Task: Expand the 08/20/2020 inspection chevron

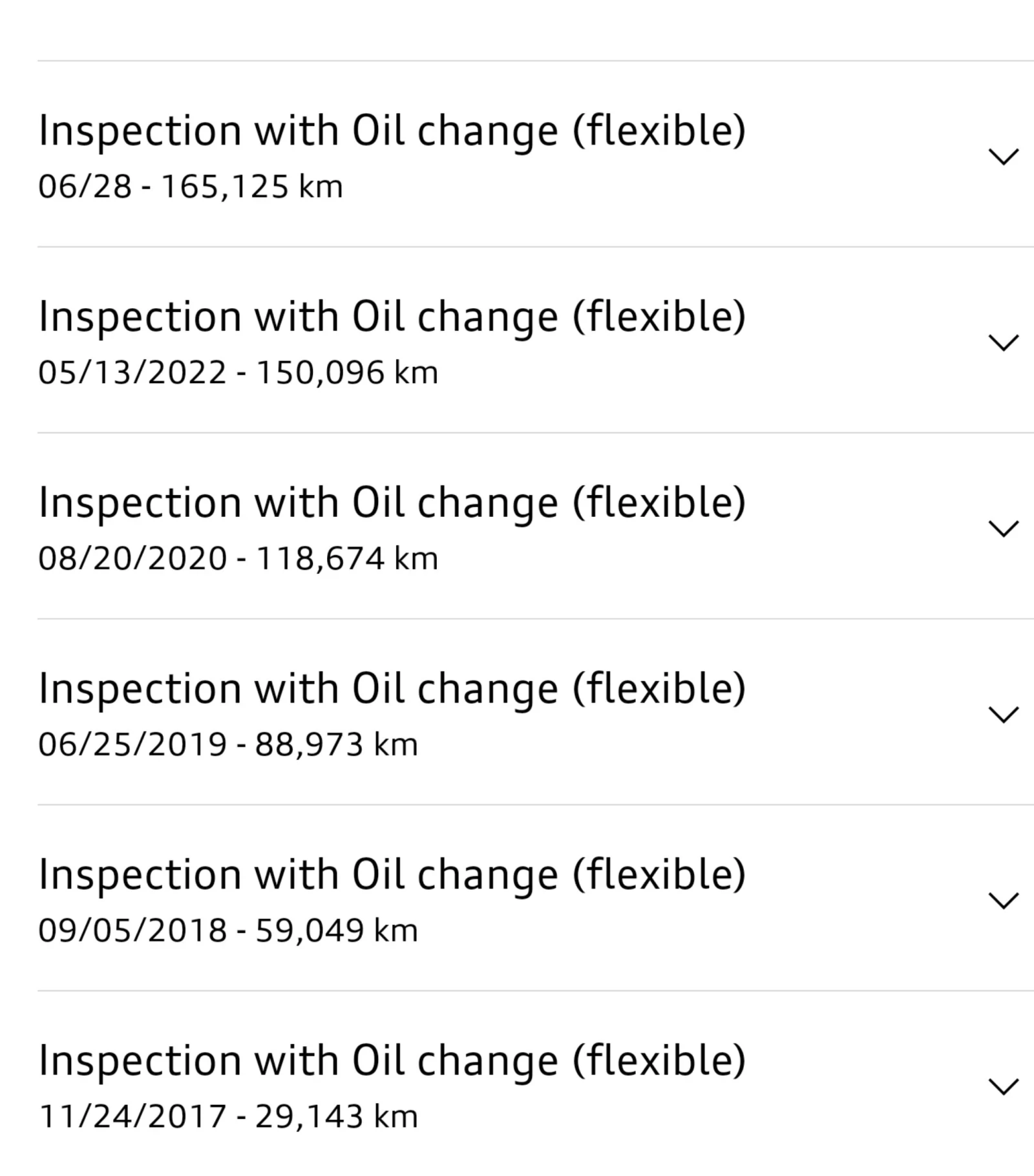Action: (1003, 529)
